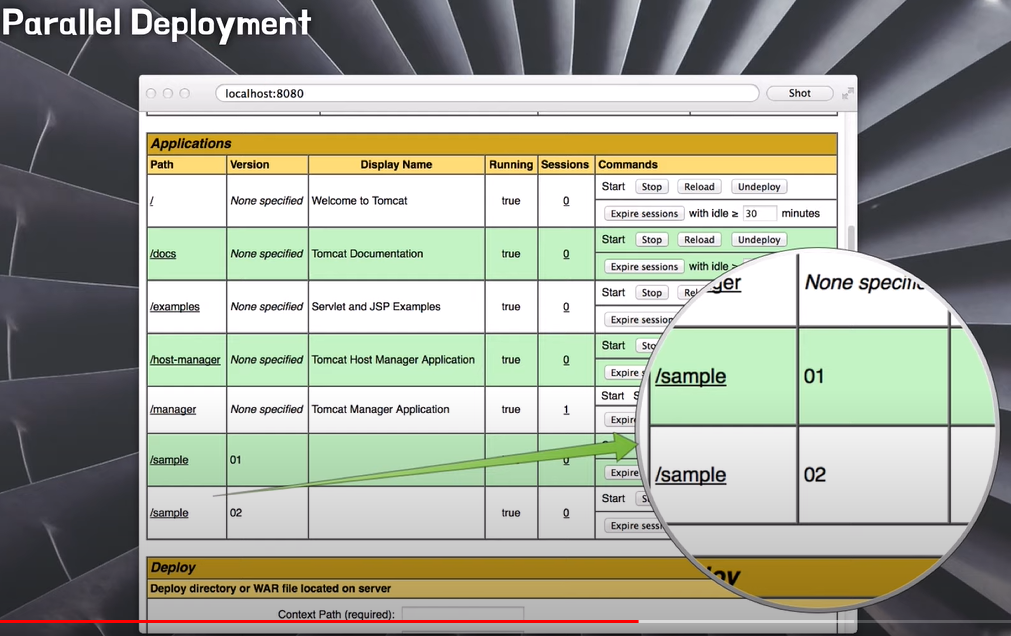Click Reload button in Welcome to Tomcat row
Screen dimensions: 1011x636
click(699, 186)
